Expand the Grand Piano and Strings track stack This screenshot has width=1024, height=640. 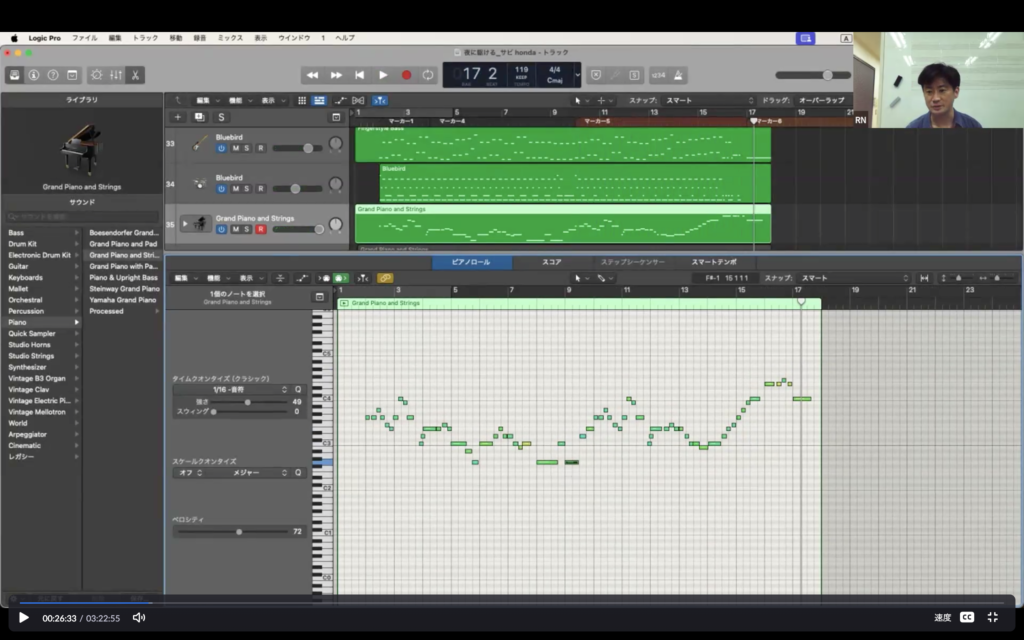point(184,224)
